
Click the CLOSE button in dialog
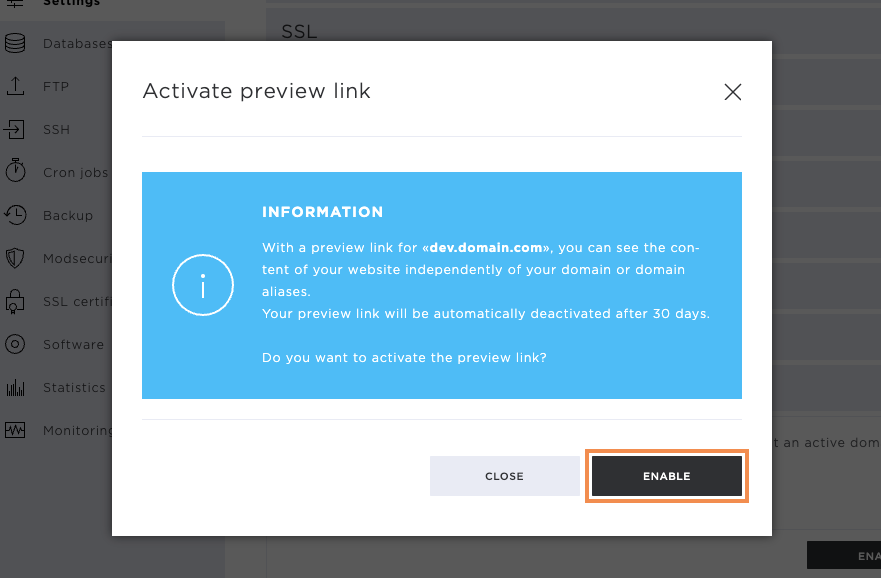tap(505, 476)
